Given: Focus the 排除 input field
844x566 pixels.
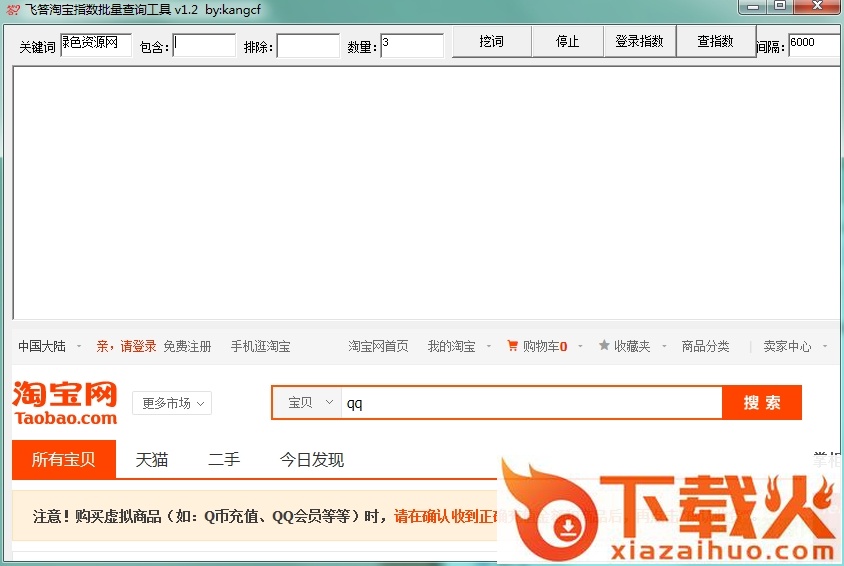Looking at the screenshot, I should tap(308, 46).
